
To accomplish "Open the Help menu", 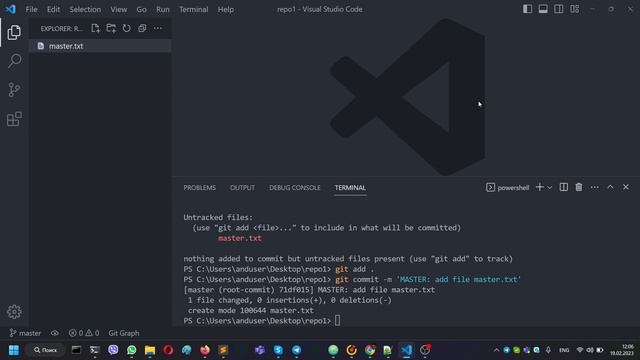I will [225, 9].
